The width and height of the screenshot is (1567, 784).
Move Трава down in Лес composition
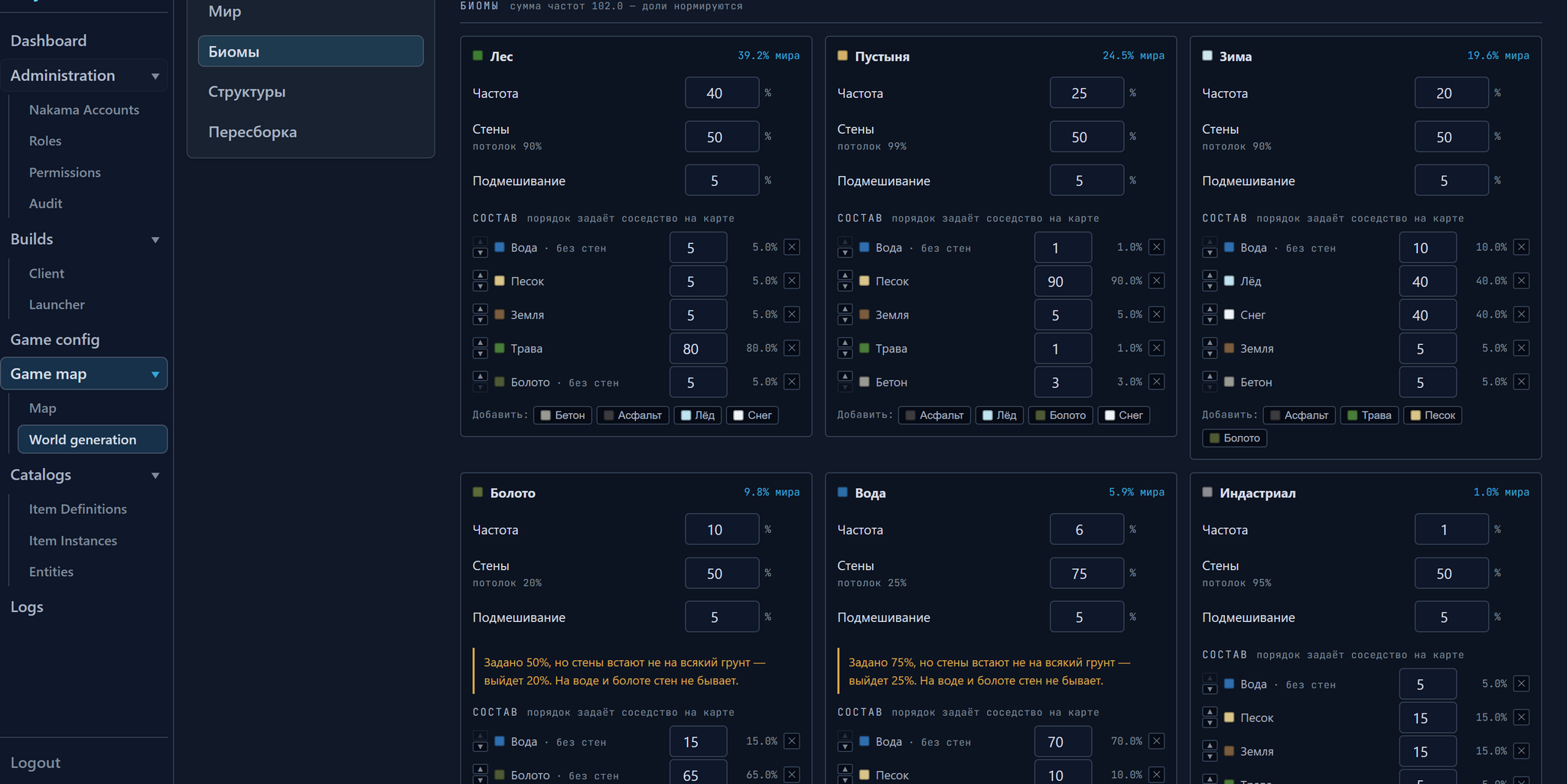point(480,354)
